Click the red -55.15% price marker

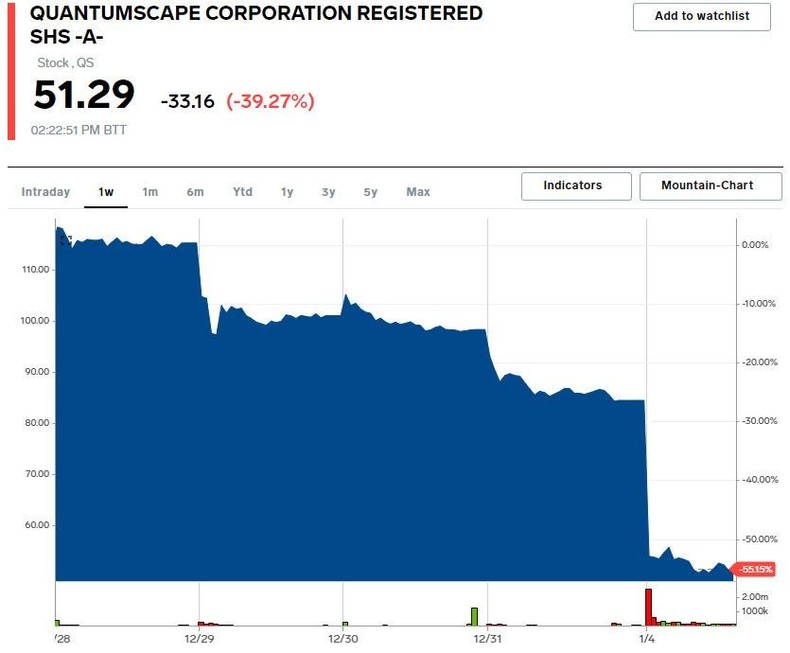click(759, 569)
